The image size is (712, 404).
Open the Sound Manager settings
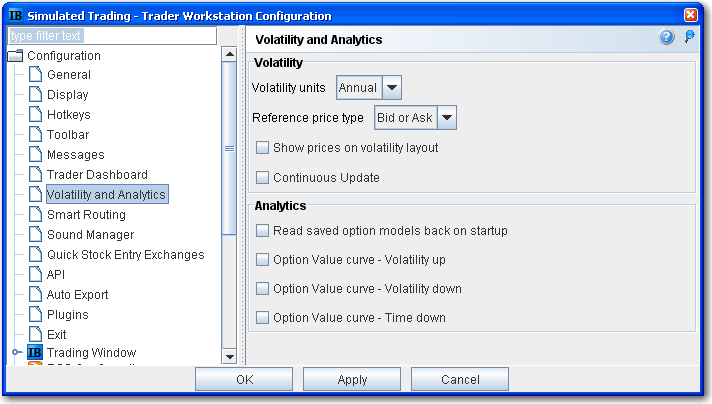tap(91, 235)
